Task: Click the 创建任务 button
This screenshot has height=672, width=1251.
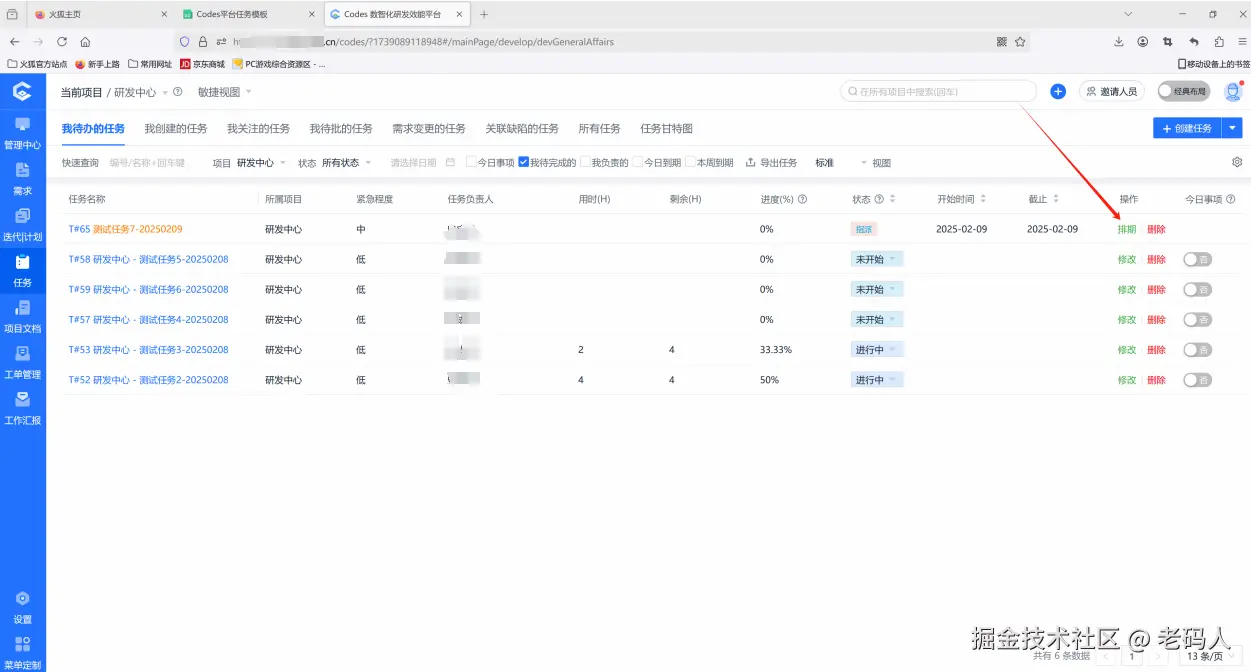Action: [1187, 128]
